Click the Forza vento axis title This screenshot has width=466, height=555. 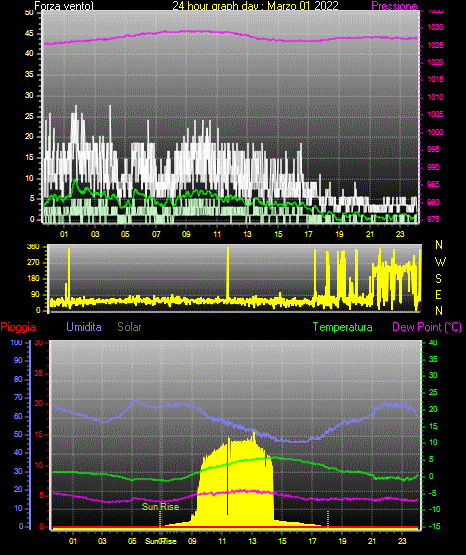point(64,6)
